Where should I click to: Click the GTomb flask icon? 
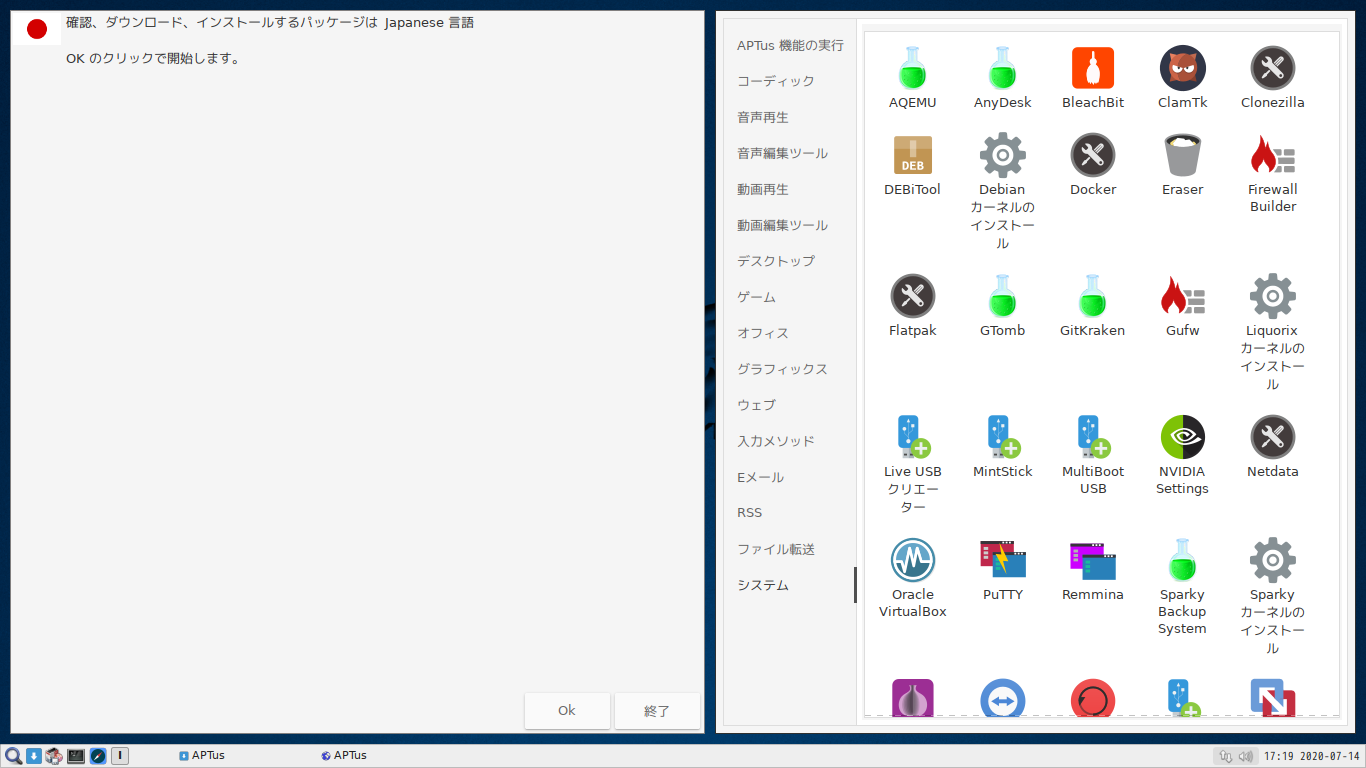[1002, 296]
